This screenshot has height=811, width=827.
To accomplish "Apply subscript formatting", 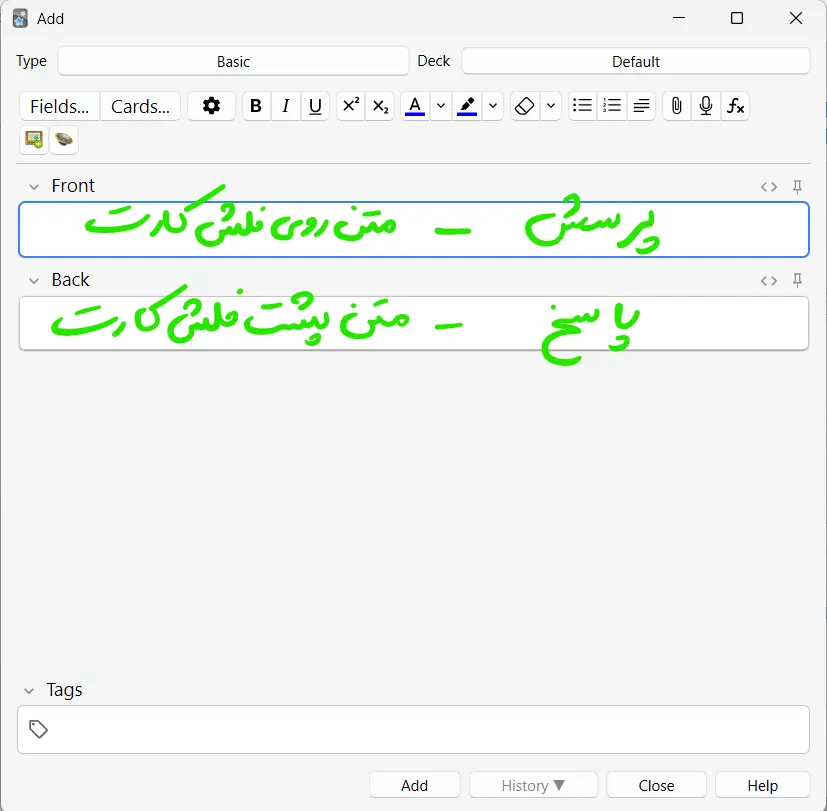I will [380, 106].
